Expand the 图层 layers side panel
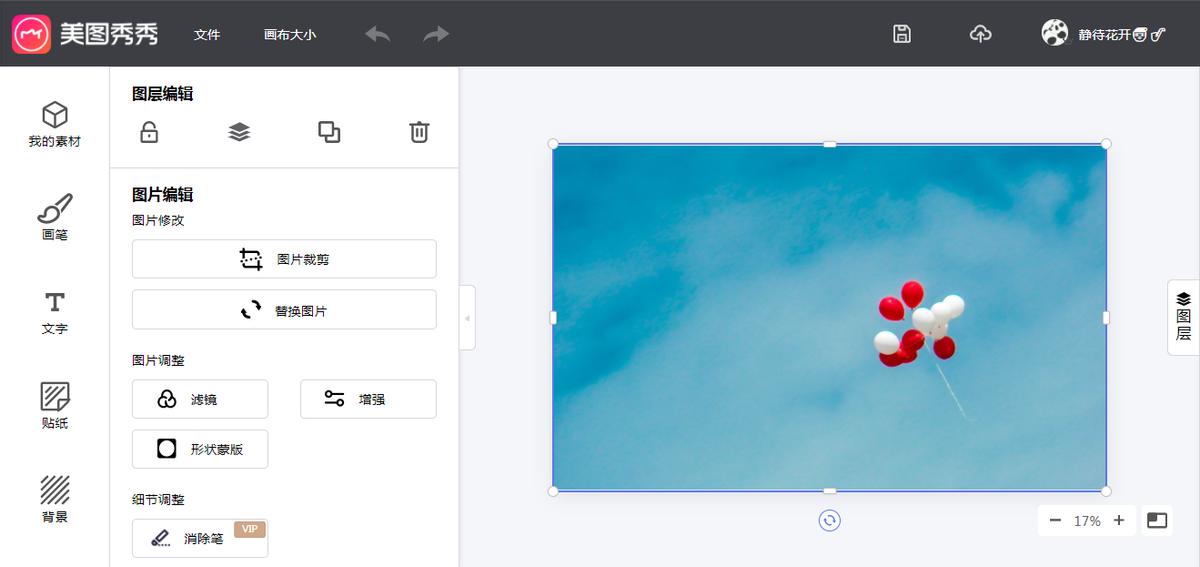Viewport: 1200px width, 567px height. coord(1183,317)
